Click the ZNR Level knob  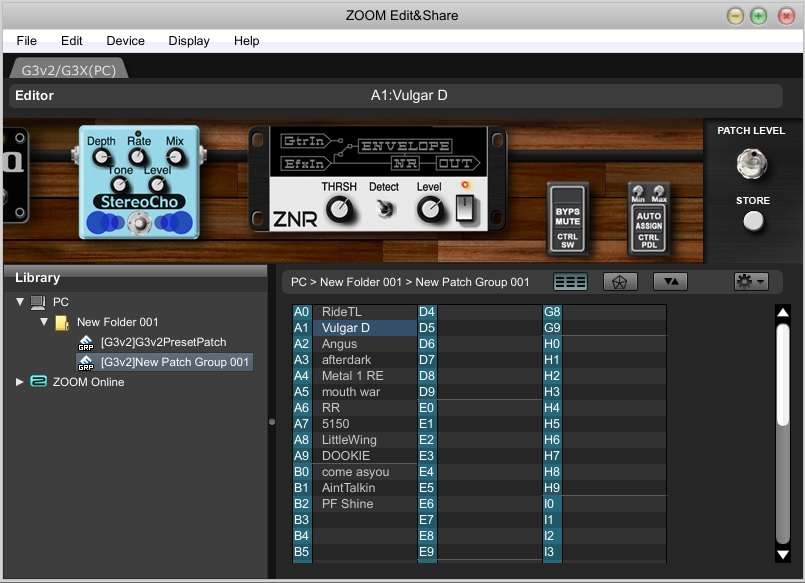pos(429,209)
